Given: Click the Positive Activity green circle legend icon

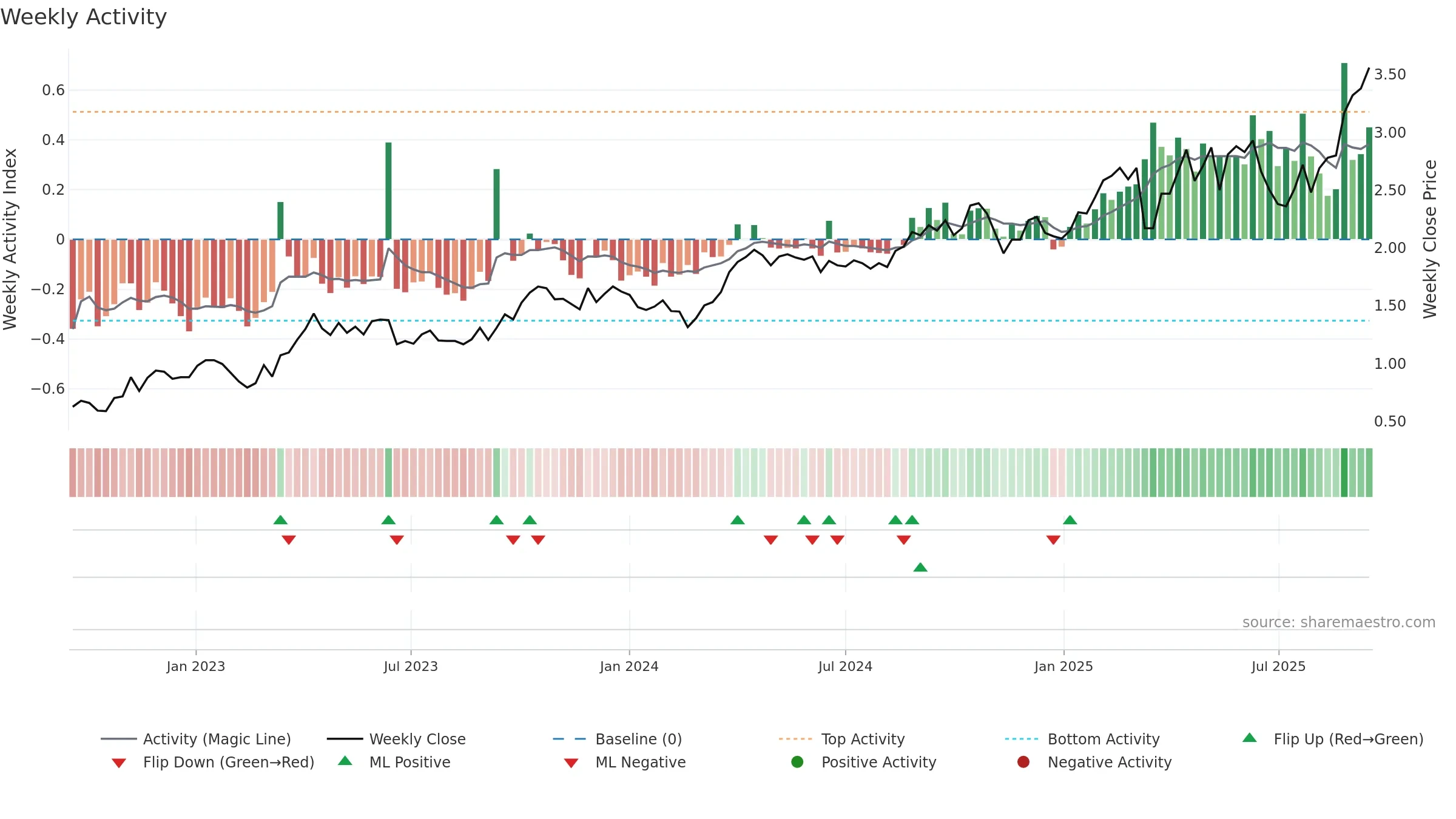Looking at the screenshot, I should tap(798, 762).
